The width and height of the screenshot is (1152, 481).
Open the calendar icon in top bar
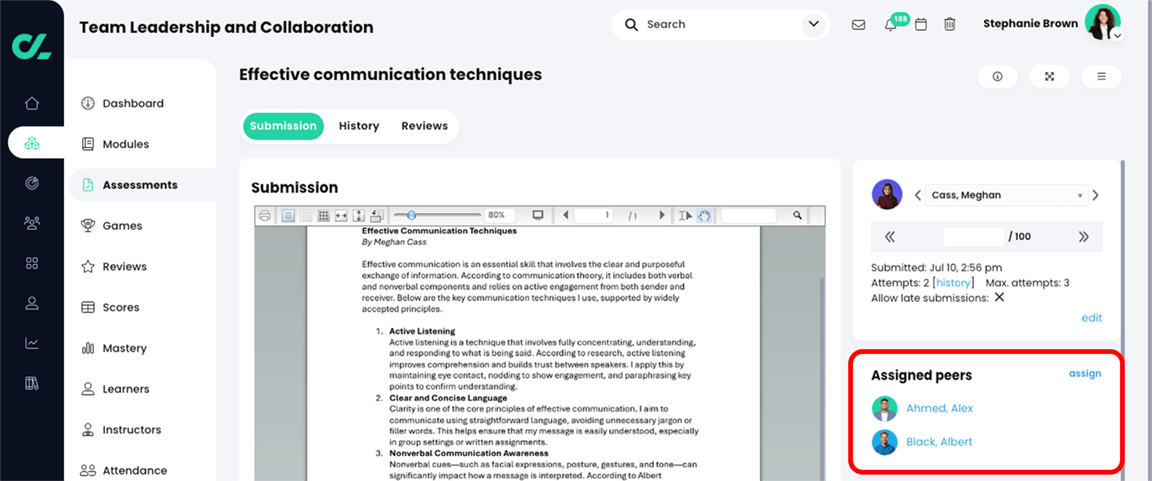tap(921, 25)
